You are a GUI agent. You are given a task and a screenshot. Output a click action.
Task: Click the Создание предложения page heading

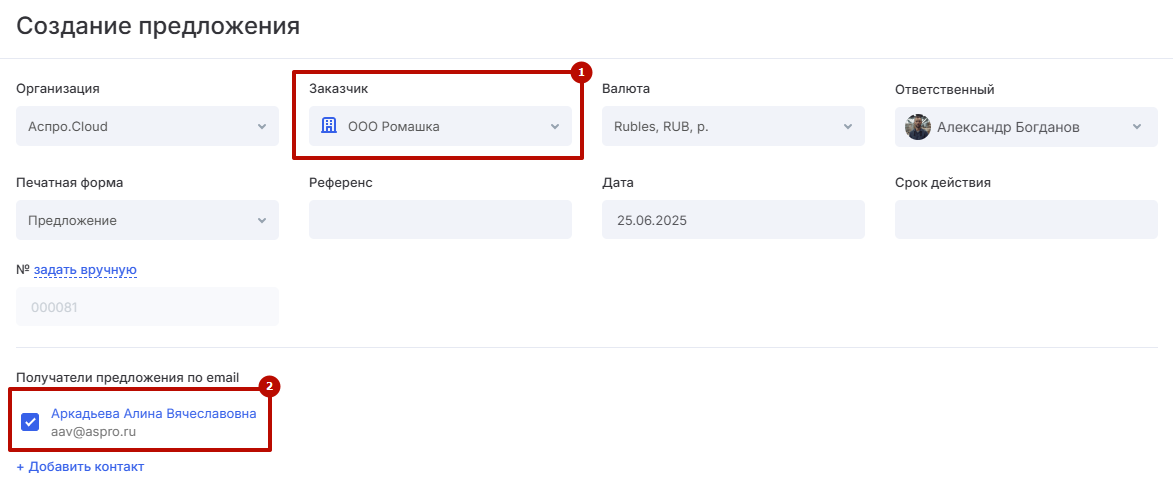point(158,26)
